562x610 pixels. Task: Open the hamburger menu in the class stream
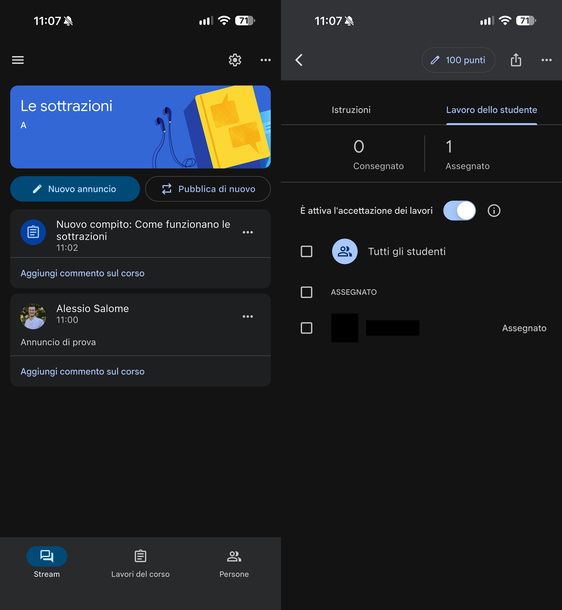point(18,60)
